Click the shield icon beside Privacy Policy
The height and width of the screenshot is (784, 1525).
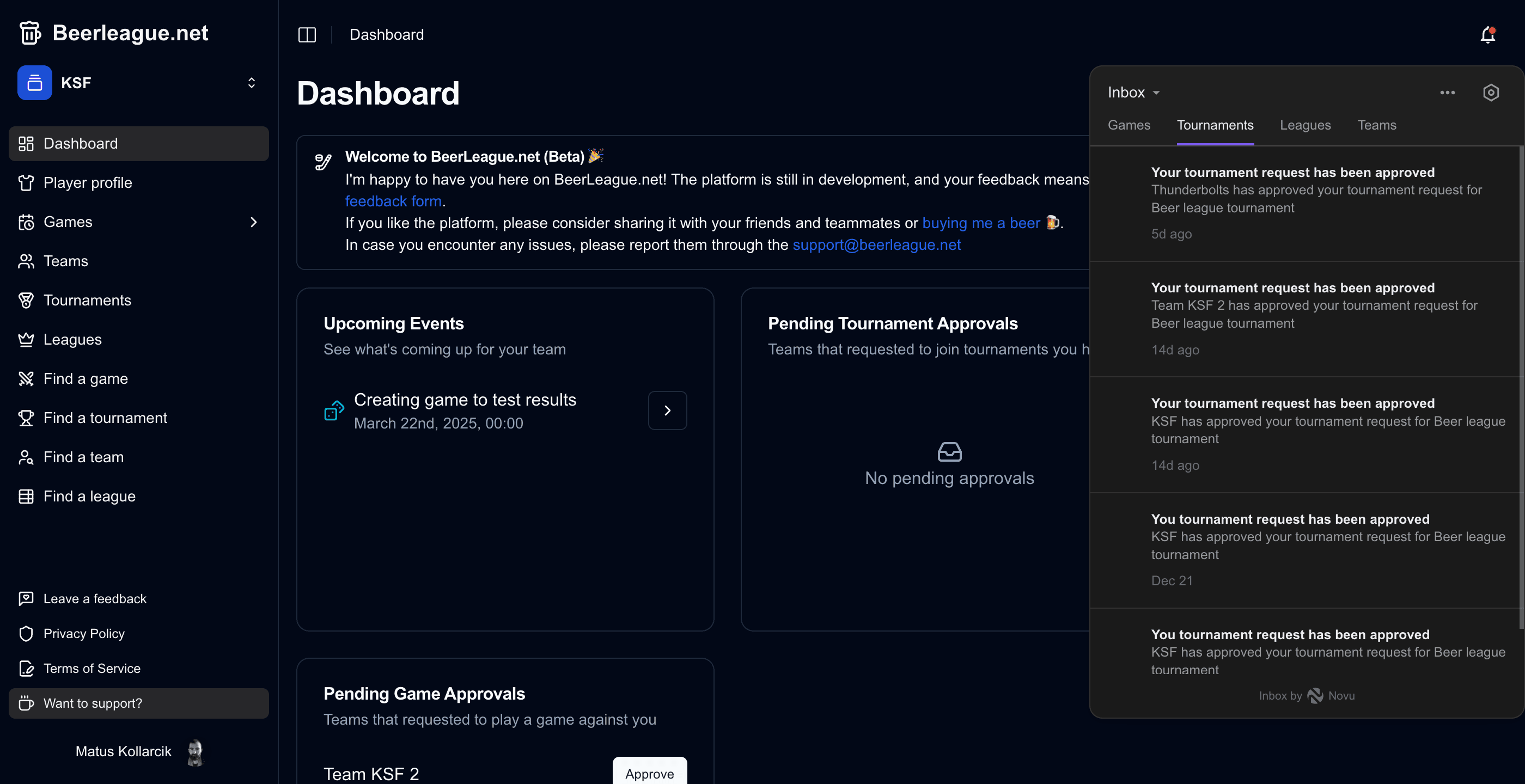pos(26,634)
